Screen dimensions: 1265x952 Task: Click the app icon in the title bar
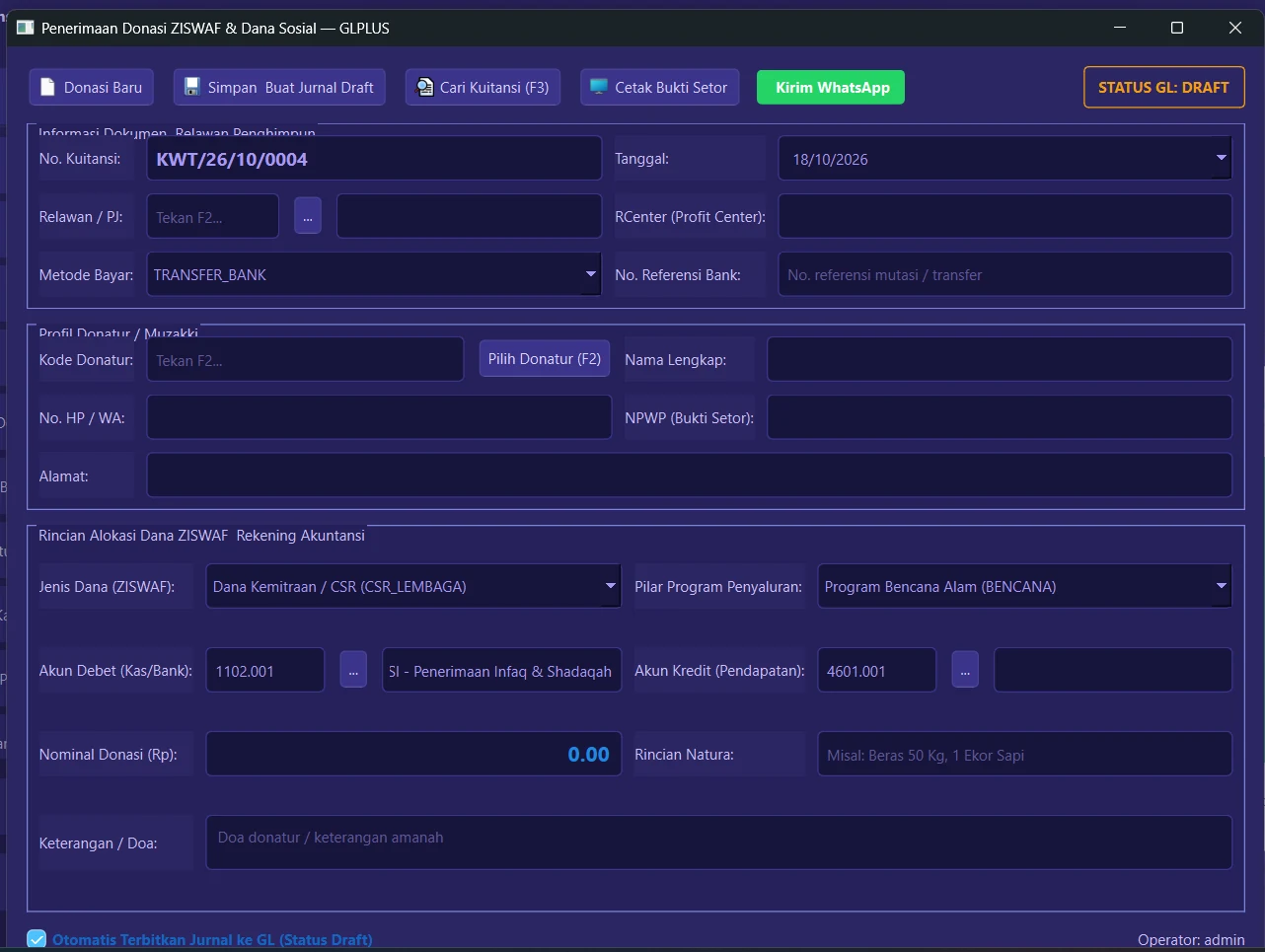tap(25, 28)
